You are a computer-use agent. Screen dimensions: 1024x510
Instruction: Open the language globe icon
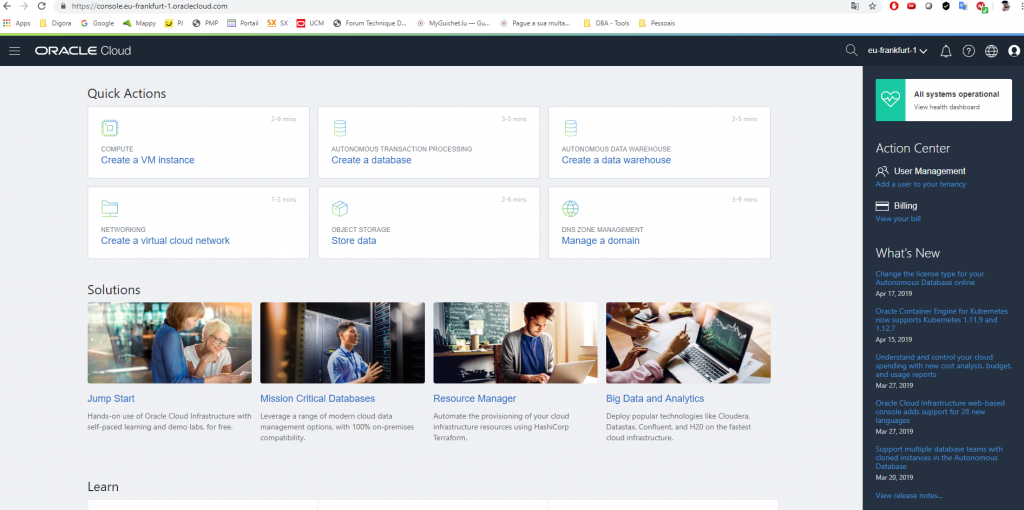coord(991,51)
